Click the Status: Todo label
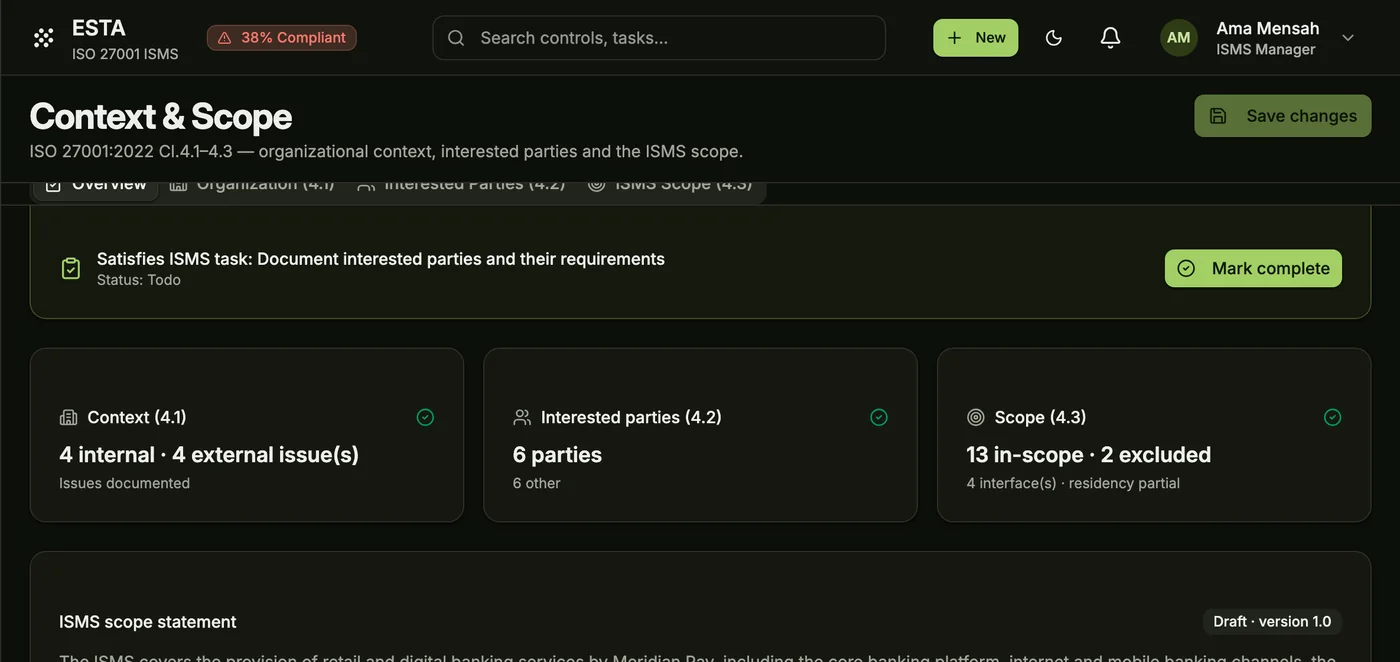This screenshot has width=1400, height=662. [x=139, y=280]
